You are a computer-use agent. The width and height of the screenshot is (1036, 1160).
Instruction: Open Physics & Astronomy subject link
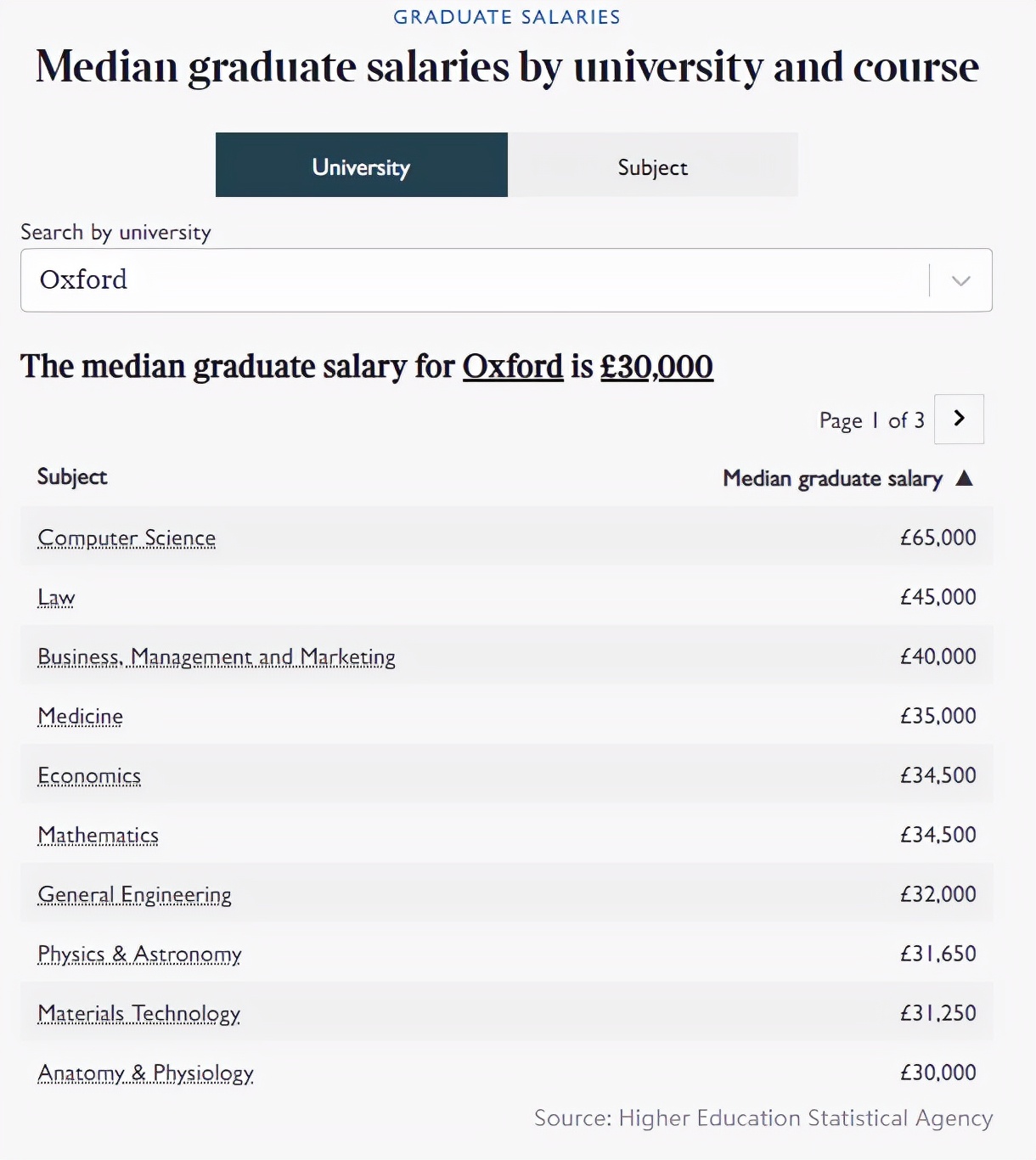click(138, 954)
